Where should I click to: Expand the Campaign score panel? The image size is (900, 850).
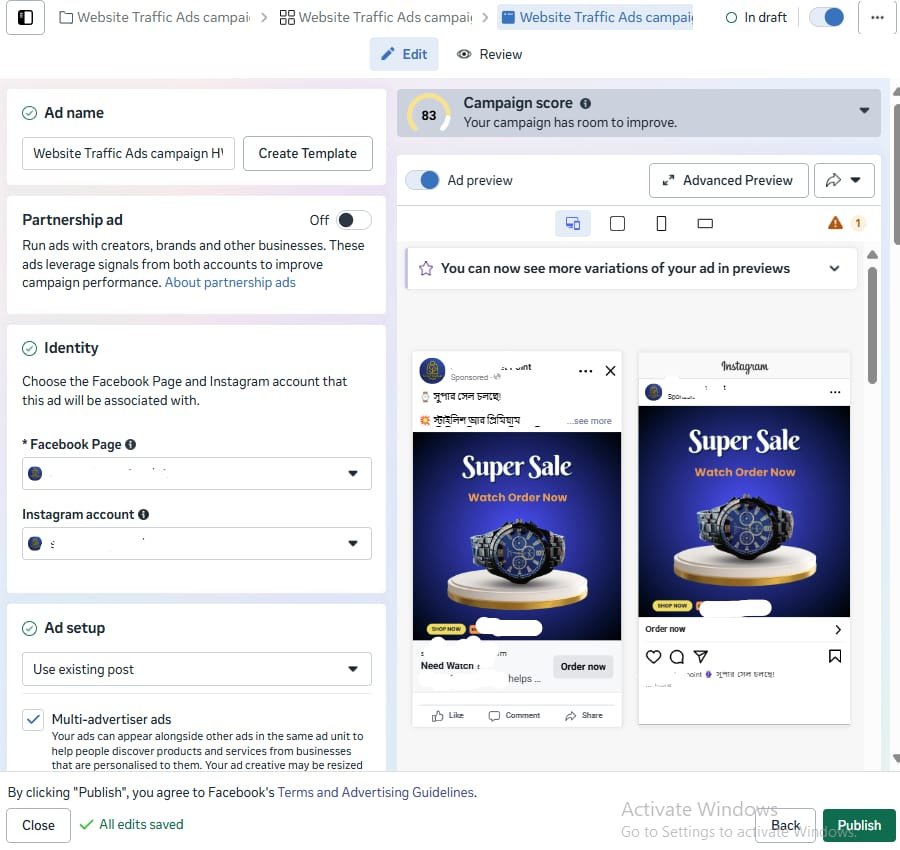pos(864,111)
